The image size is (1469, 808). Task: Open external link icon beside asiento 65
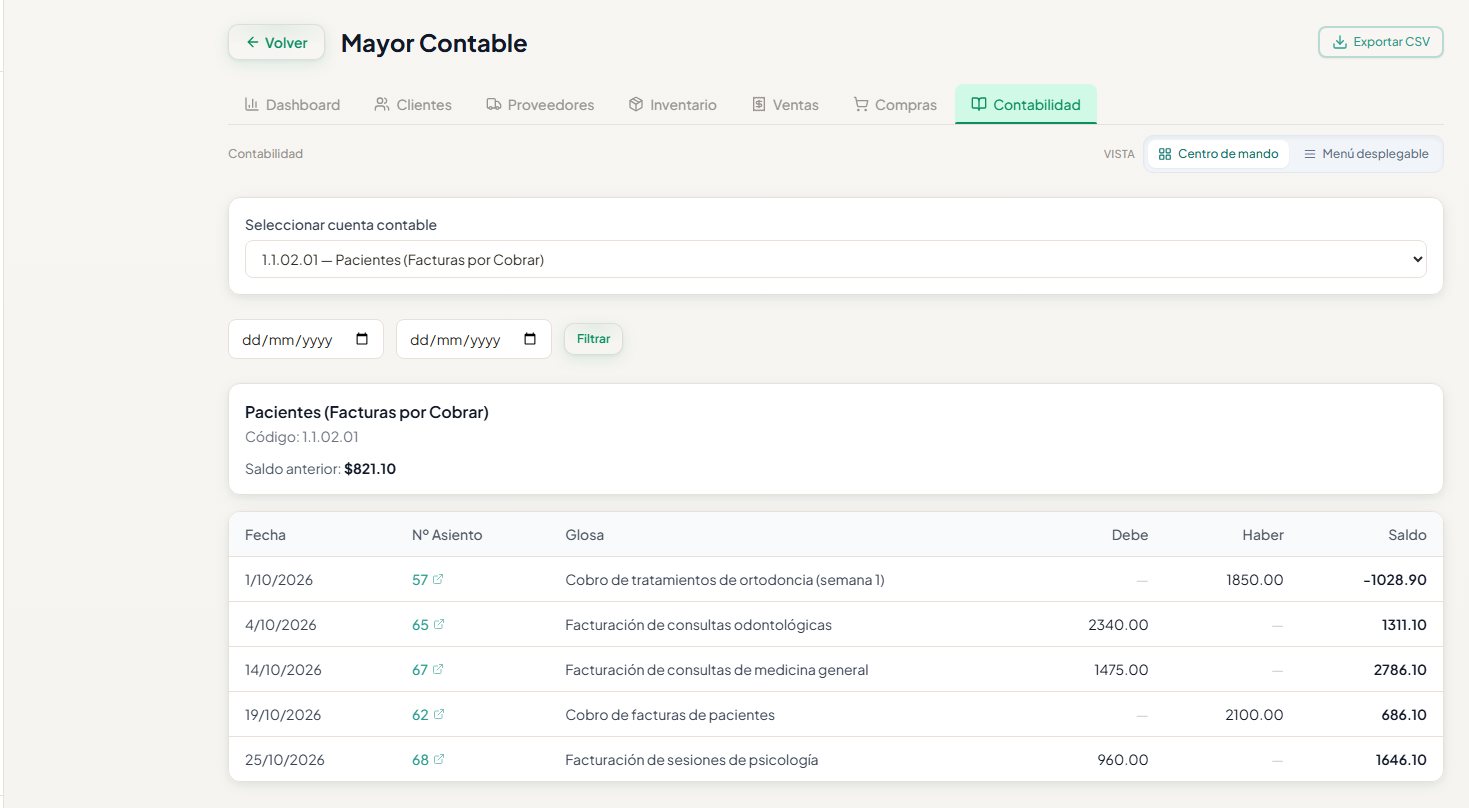(x=439, y=624)
